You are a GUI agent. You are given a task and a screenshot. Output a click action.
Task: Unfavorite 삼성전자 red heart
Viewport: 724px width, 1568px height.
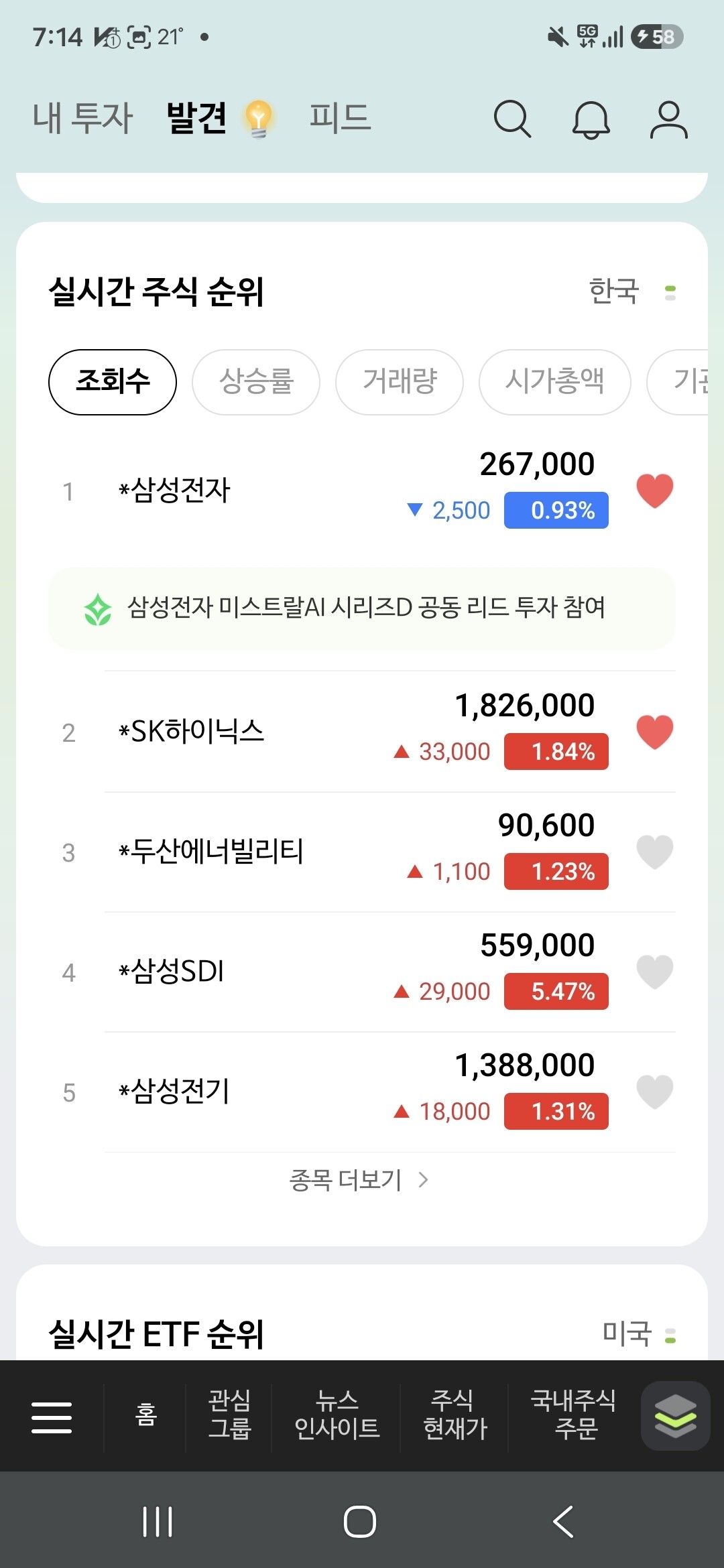(655, 491)
